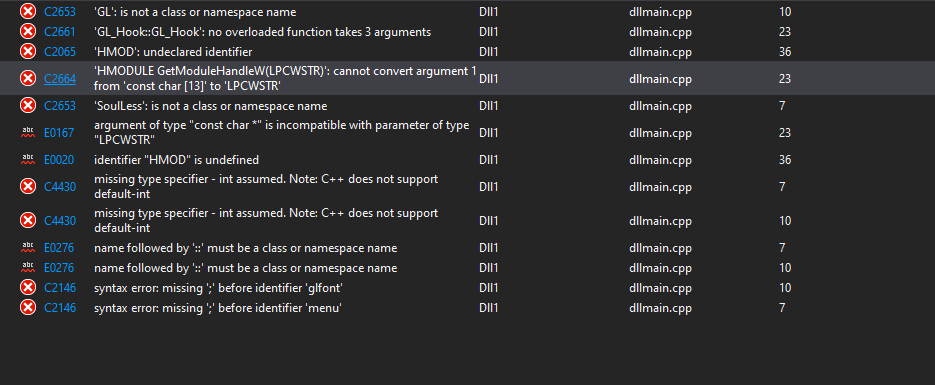Click the error icon for GL_Hook overloaded function row
Image resolution: width=935 pixels, height=385 pixels.
pos(27,32)
